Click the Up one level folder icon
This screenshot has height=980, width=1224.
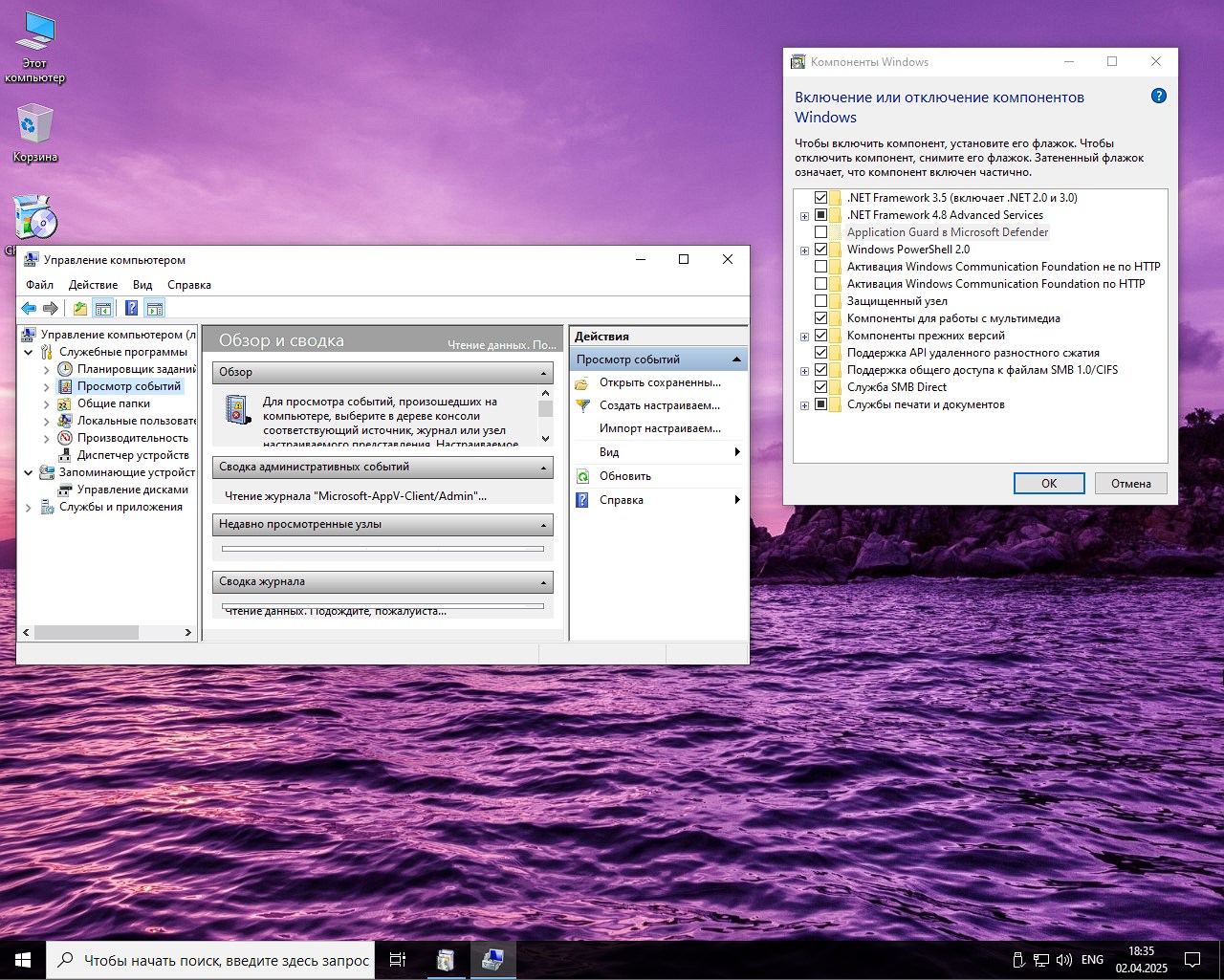click(80, 308)
